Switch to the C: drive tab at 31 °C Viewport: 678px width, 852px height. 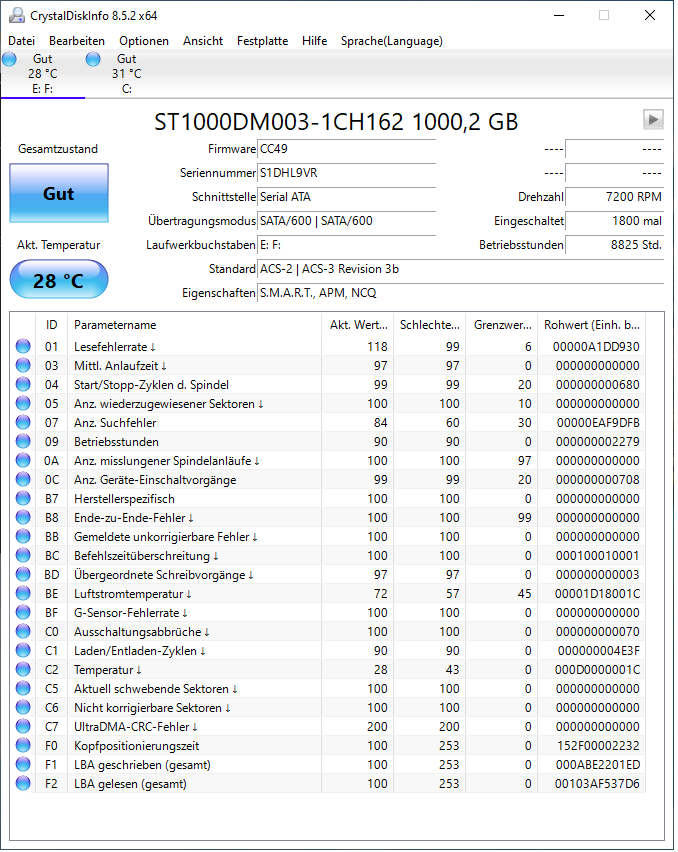(126, 74)
